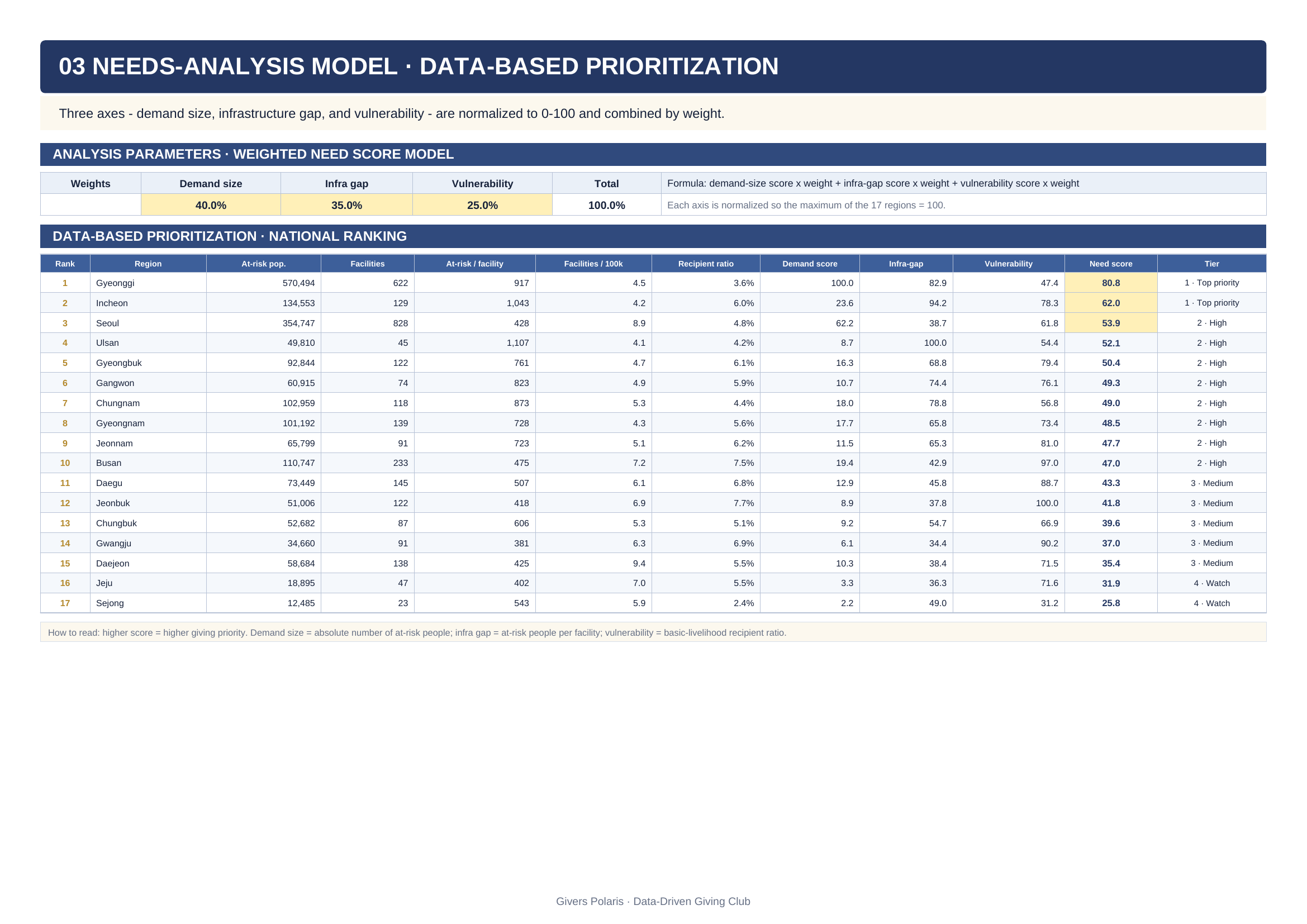Click rank number 10 for Busan

coord(65,463)
